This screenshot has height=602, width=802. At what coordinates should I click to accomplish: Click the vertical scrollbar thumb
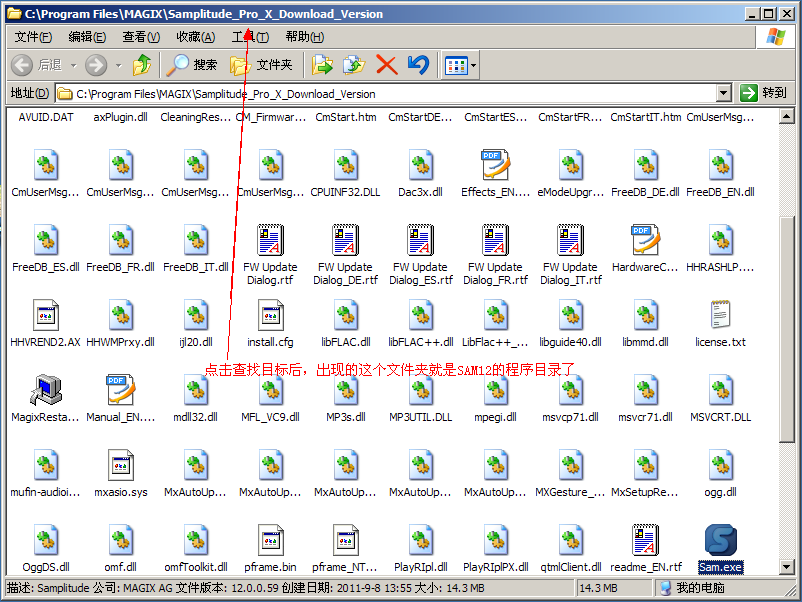[x=787, y=329]
